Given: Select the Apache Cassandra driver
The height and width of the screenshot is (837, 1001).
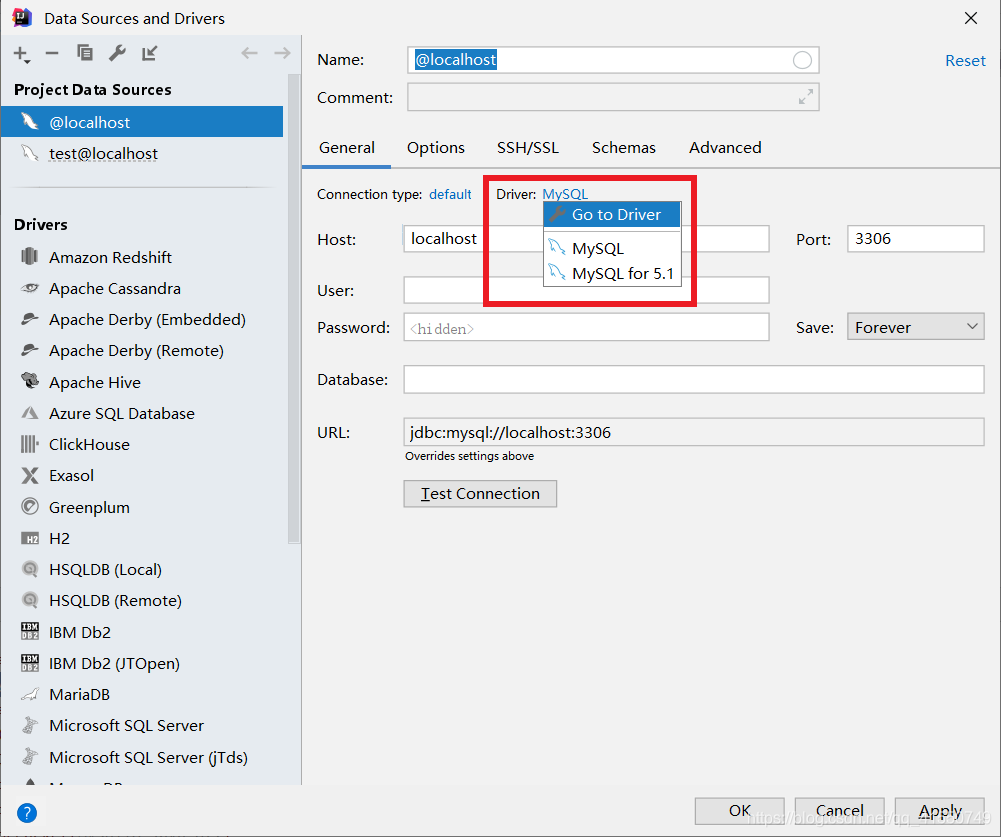Looking at the screenshot, I should [144, 289].
